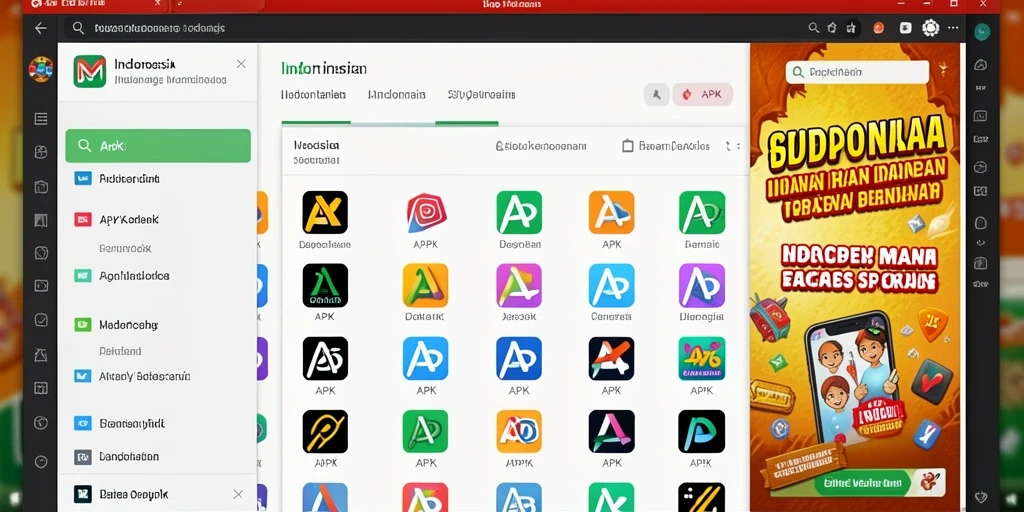Click the colorful round avatar in the dark sidebar

pos(40,69)
